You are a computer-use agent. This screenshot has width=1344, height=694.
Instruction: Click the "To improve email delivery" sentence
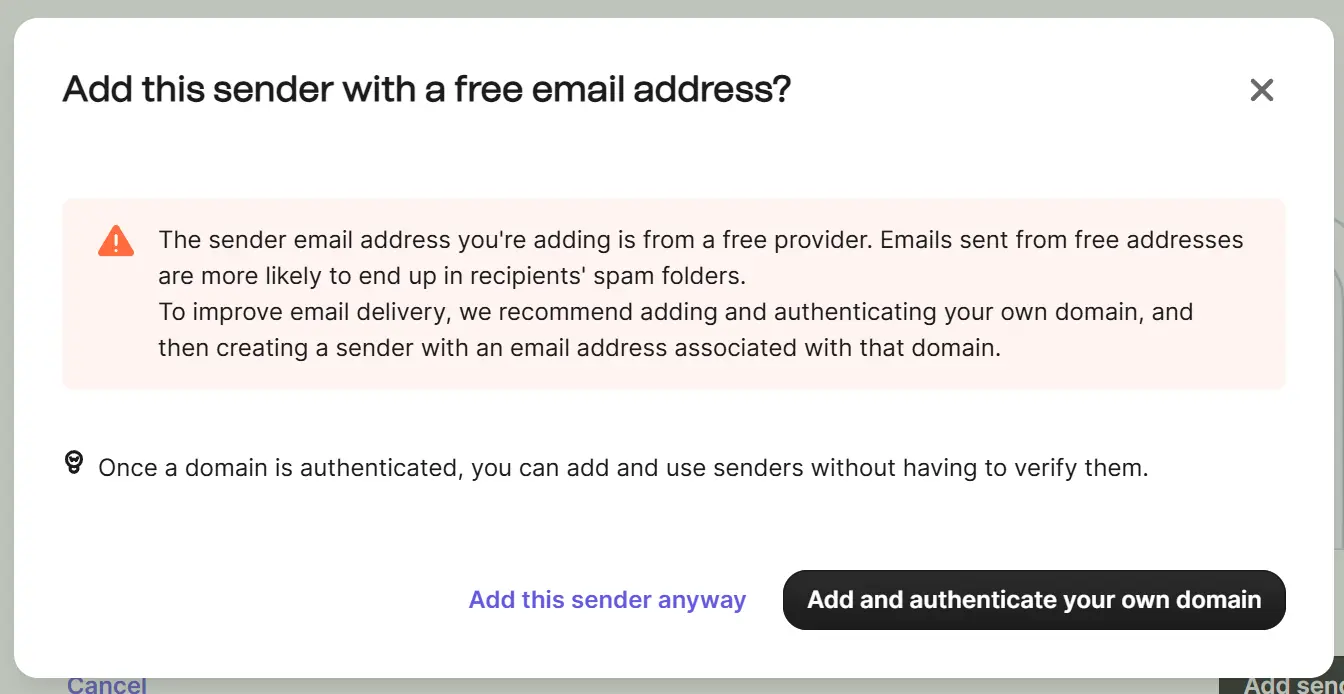[x=676, y=311]
